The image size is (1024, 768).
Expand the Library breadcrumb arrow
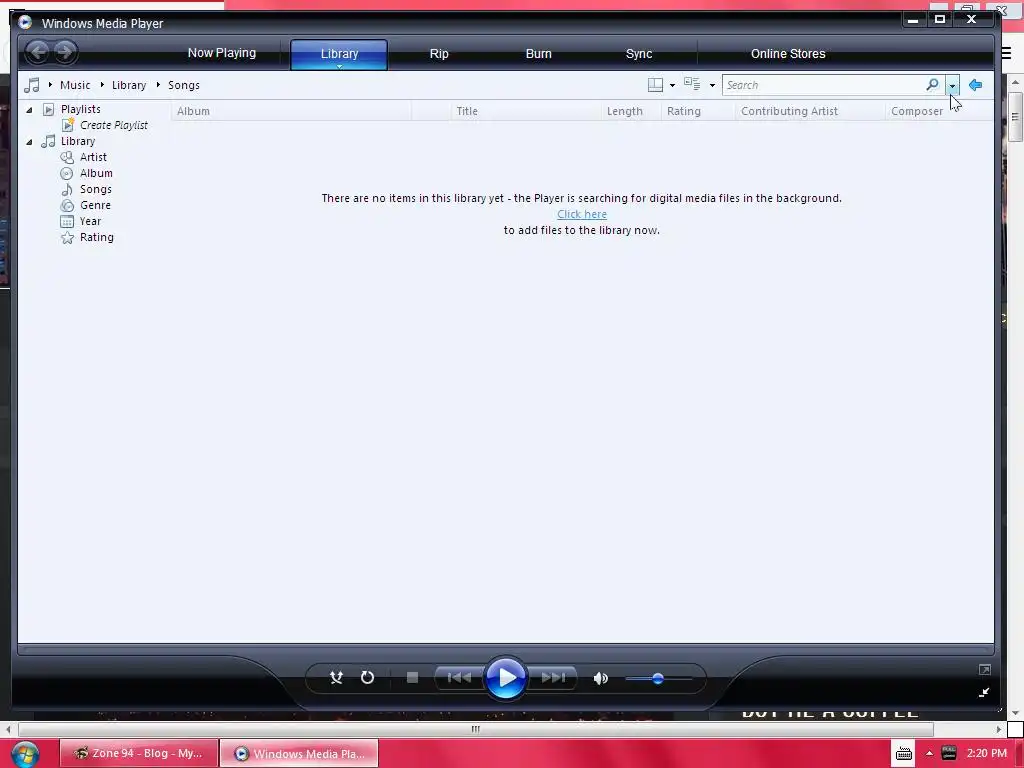(157, 85)
